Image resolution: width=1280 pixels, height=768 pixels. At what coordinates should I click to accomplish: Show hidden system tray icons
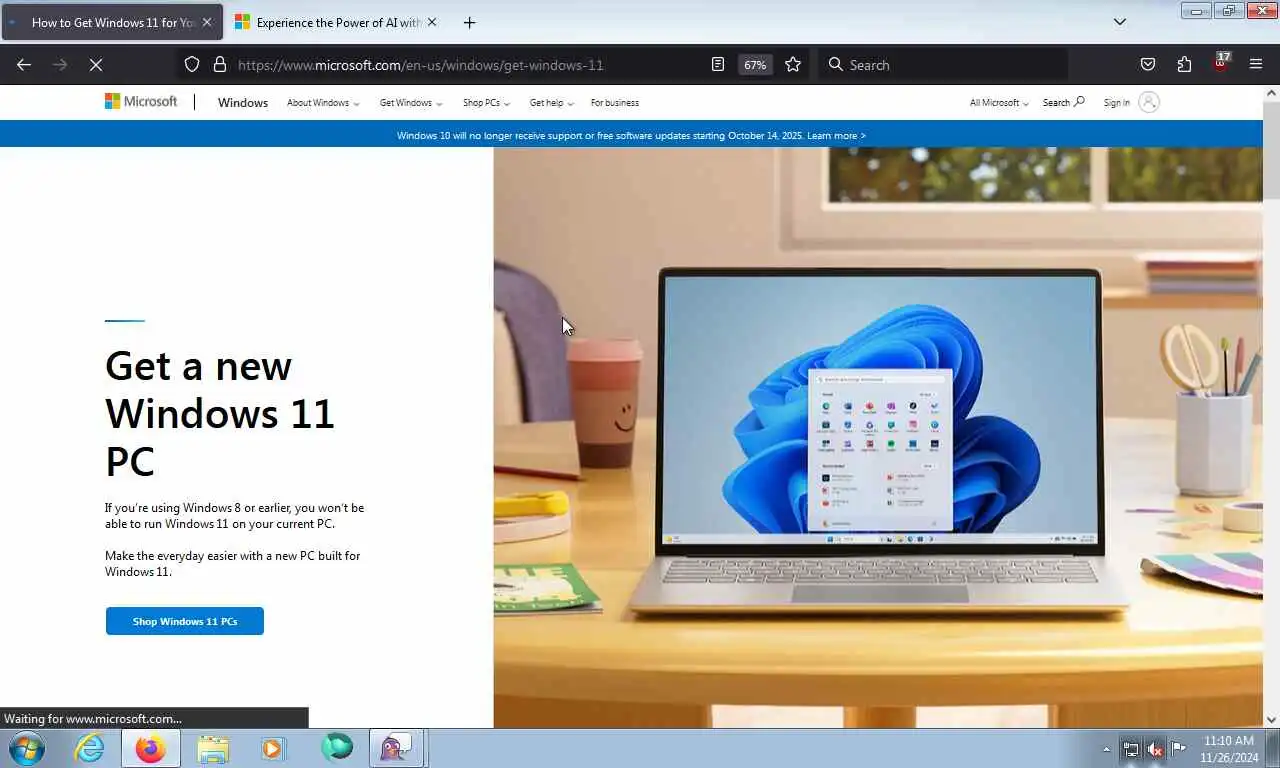[x=1106, y=749]
